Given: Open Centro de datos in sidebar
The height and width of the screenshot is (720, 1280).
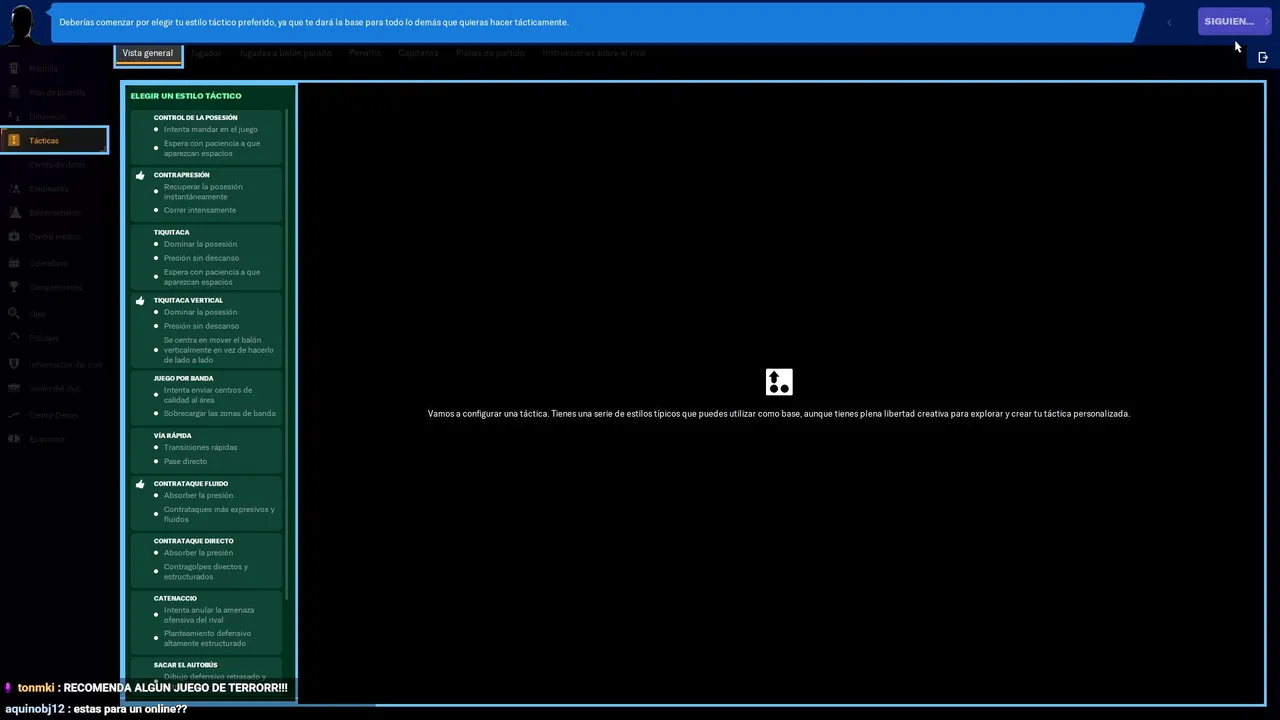Looking at the screenshot, I should coord(56,165).
